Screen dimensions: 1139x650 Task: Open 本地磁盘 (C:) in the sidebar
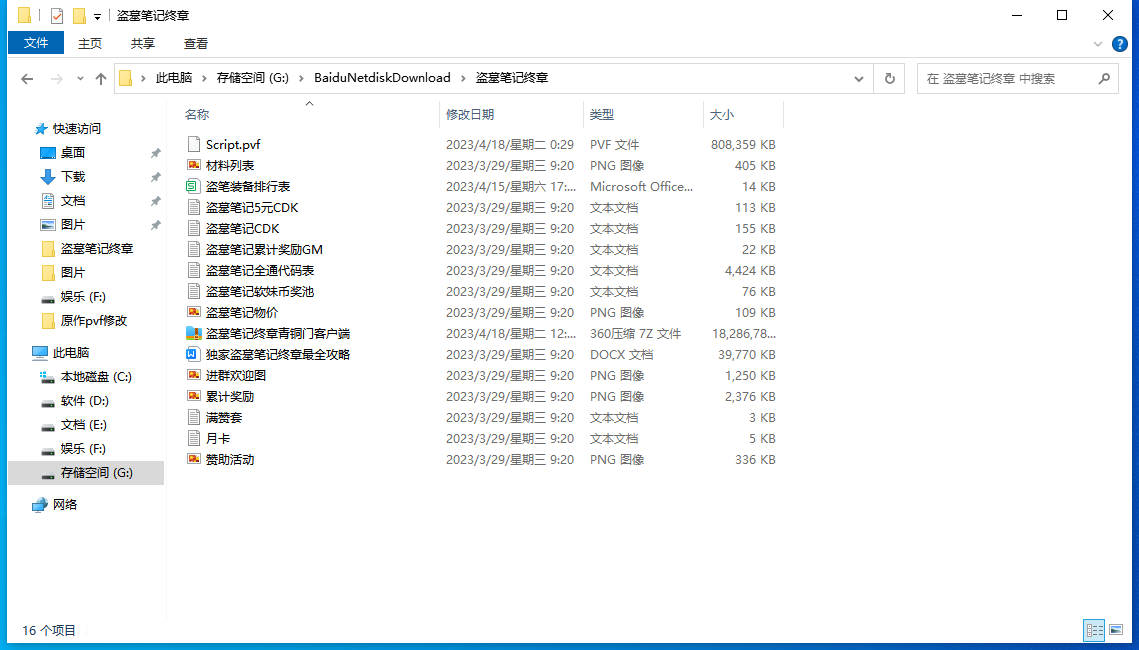click(96, 377)
